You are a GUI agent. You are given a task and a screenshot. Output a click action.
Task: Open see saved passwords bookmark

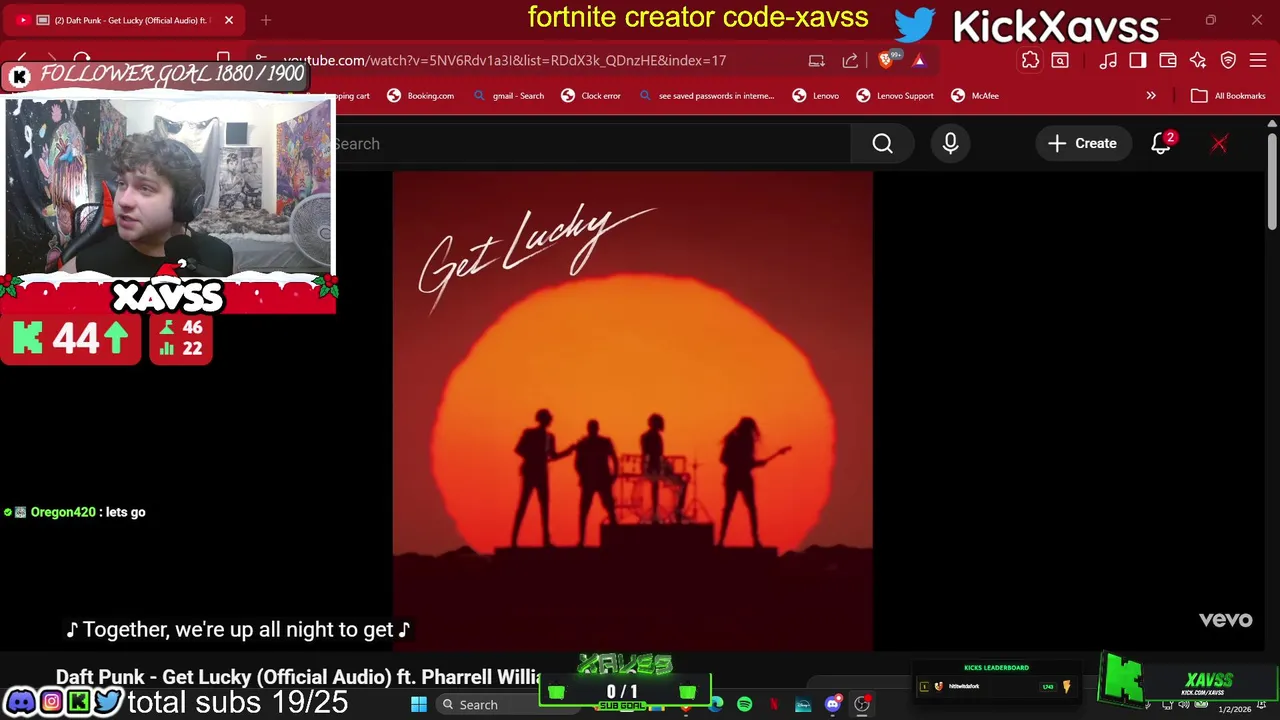click(706, 96)
